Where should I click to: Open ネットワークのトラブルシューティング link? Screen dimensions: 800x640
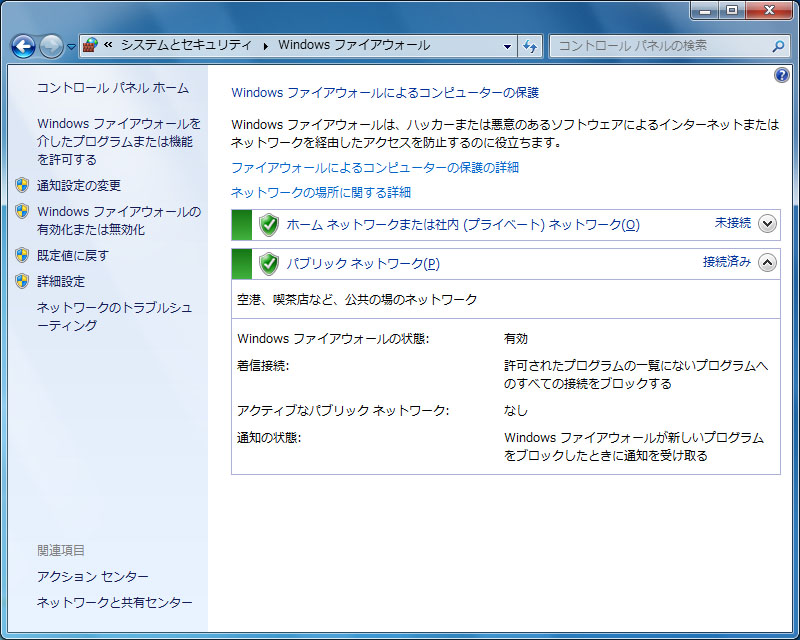click(x=114, y=316)
